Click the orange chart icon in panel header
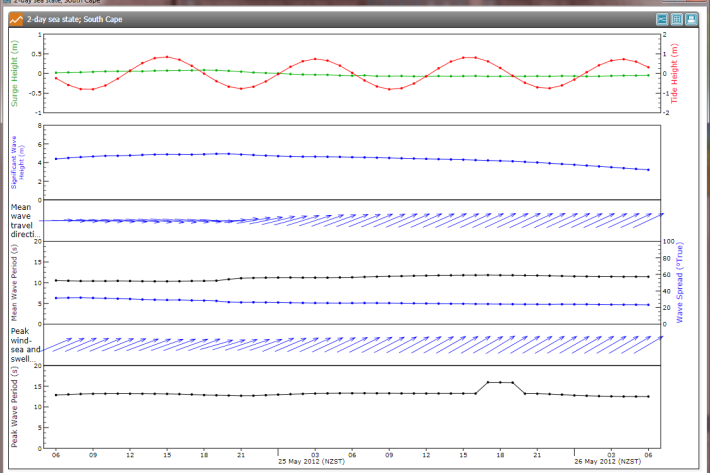Screen dimensions: 710x473 coord(15,19)
